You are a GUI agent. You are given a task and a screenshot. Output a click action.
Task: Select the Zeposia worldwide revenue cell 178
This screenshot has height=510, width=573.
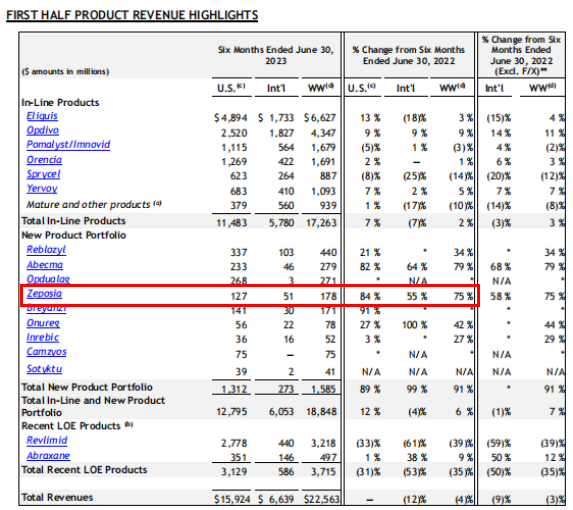pyautogui.click(x=328, y=296)
